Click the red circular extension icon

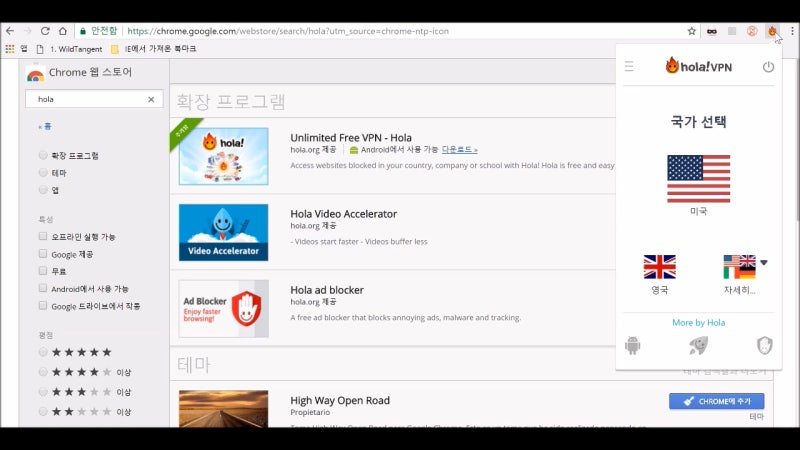pos(752,31)
